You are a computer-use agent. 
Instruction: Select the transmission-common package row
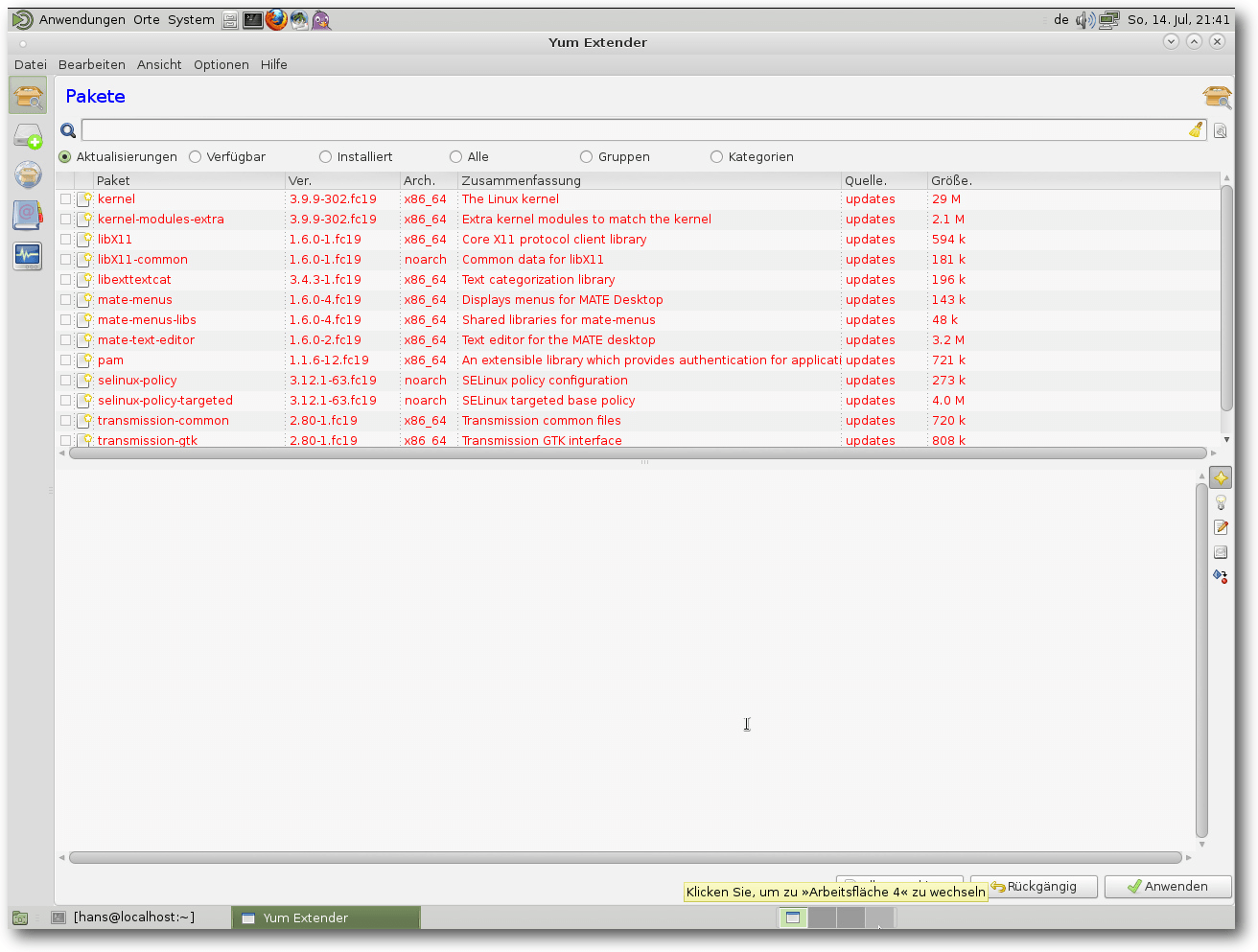coord(638,421)
